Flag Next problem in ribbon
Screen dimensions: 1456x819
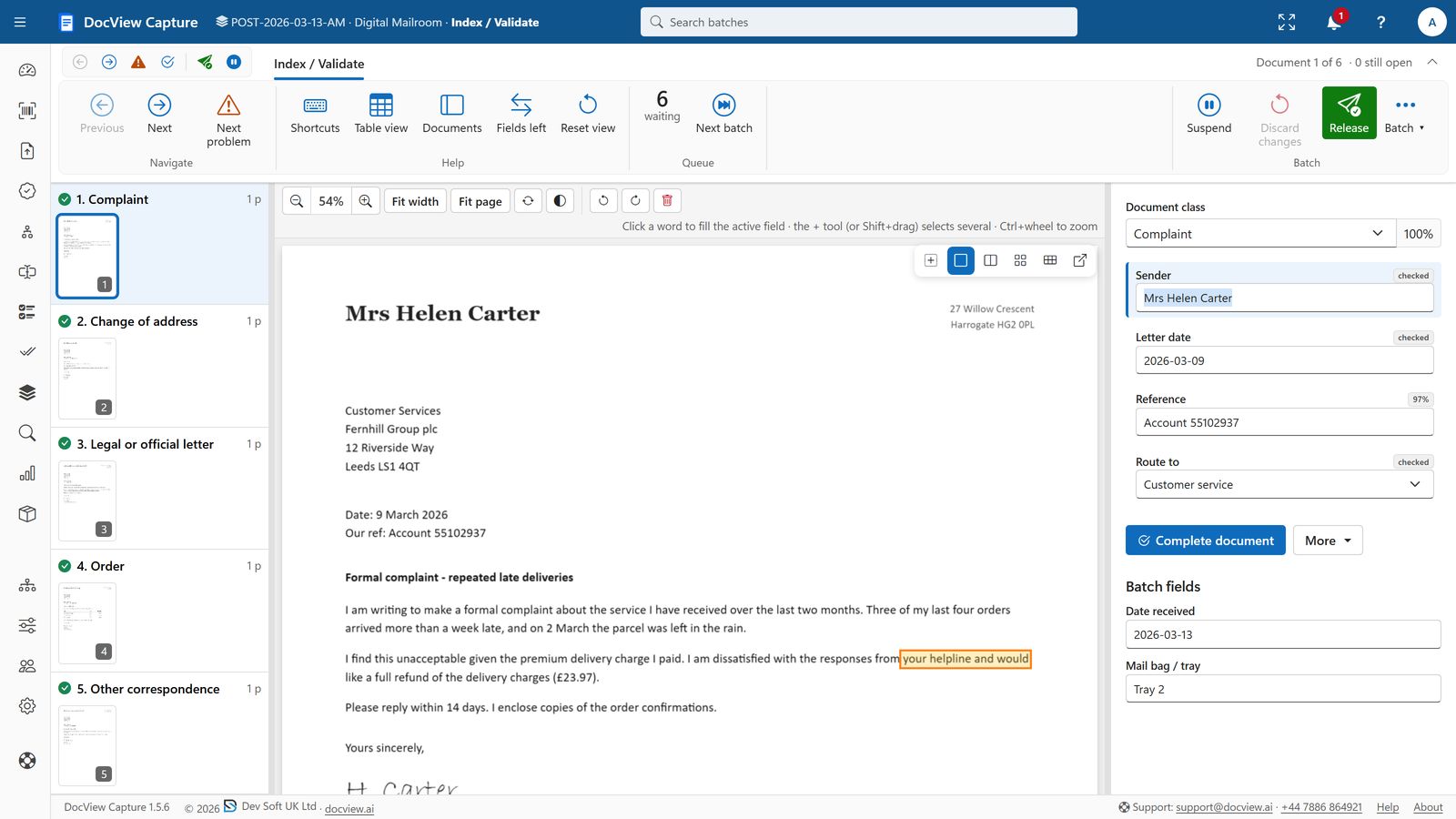[228, 120]
